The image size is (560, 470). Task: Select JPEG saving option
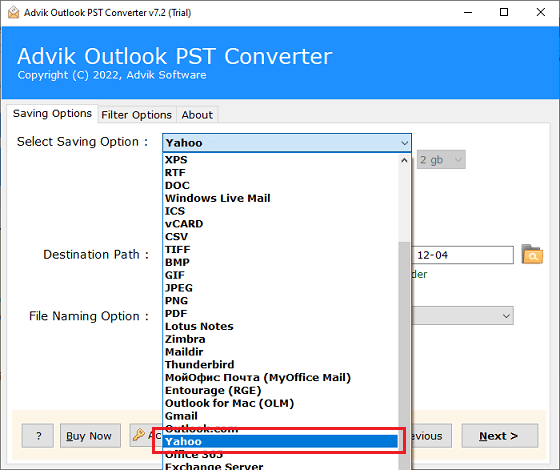coord(280,288)
